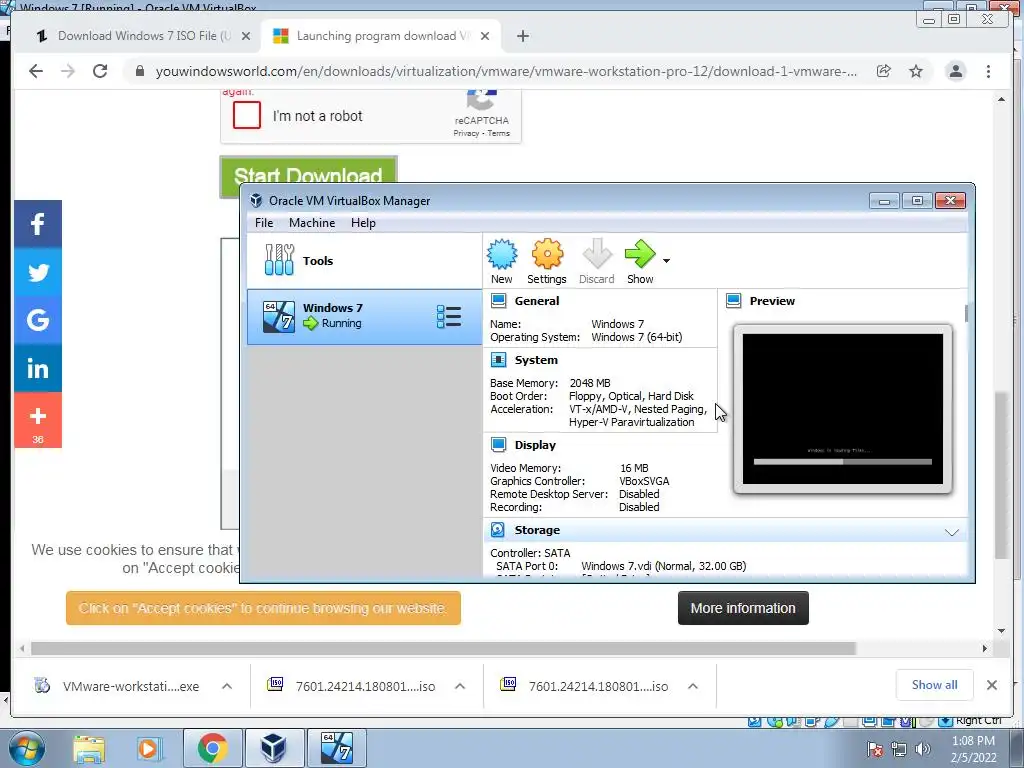Select the Tools item in VirtualBox sidebar
Screen dimensions: 1024x768
pyautogui.click(x=364, y=261)
